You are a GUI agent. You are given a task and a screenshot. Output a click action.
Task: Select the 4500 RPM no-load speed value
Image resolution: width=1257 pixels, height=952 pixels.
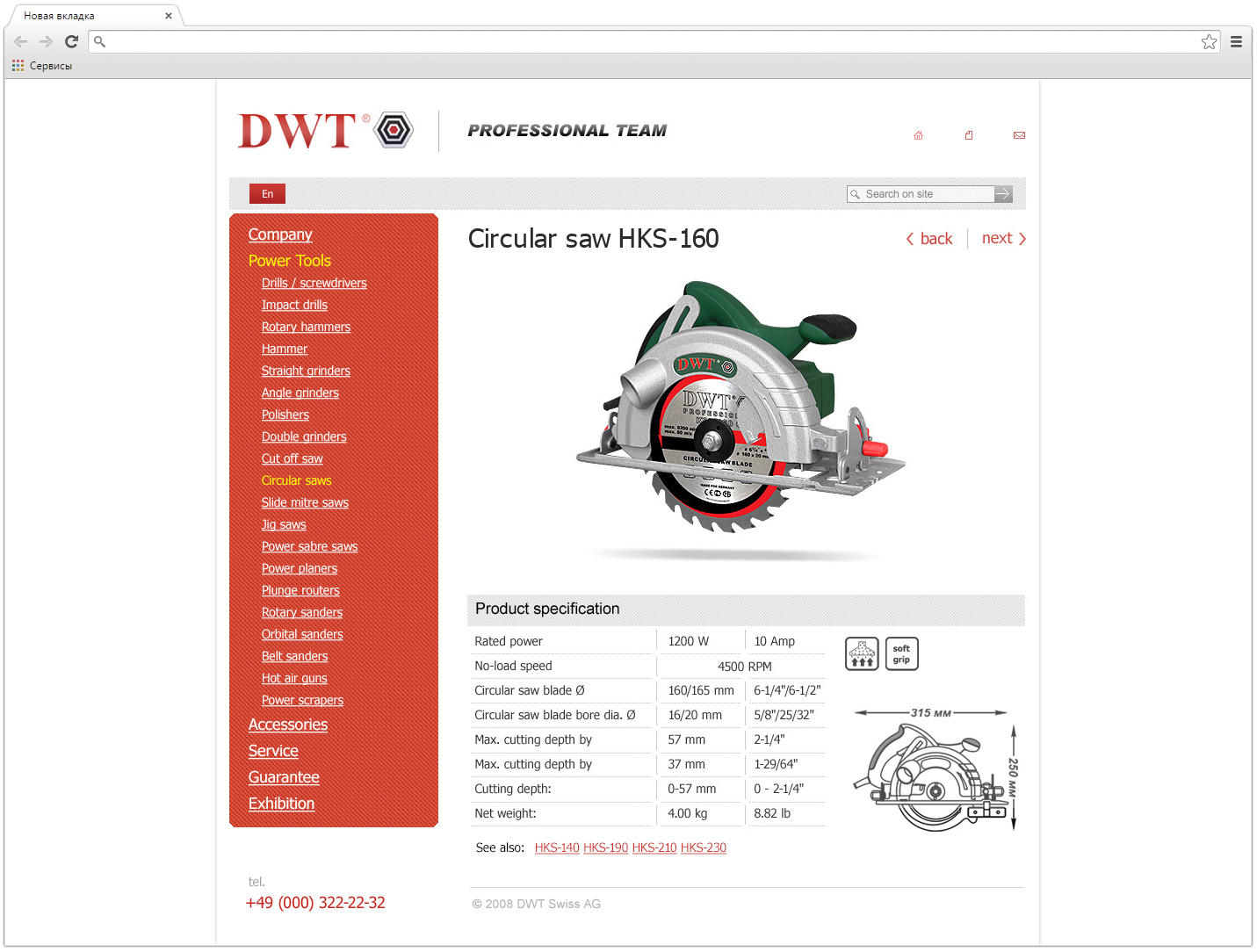tap(745, 667)
